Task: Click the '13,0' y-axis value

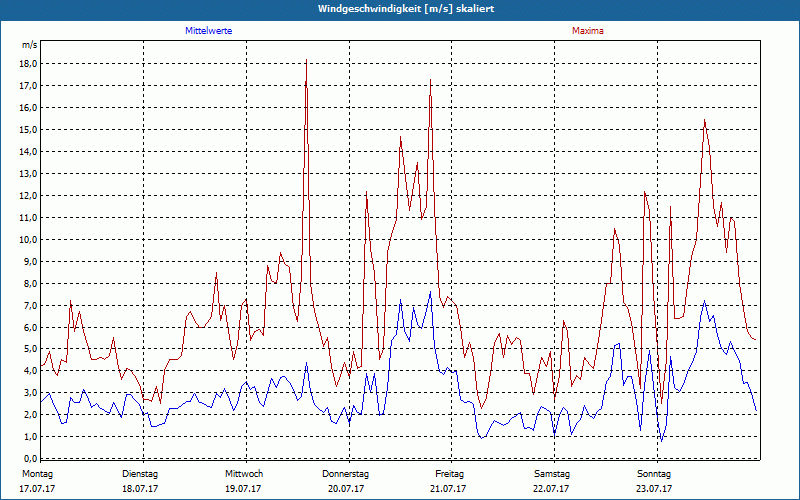Action: point(28,173)
